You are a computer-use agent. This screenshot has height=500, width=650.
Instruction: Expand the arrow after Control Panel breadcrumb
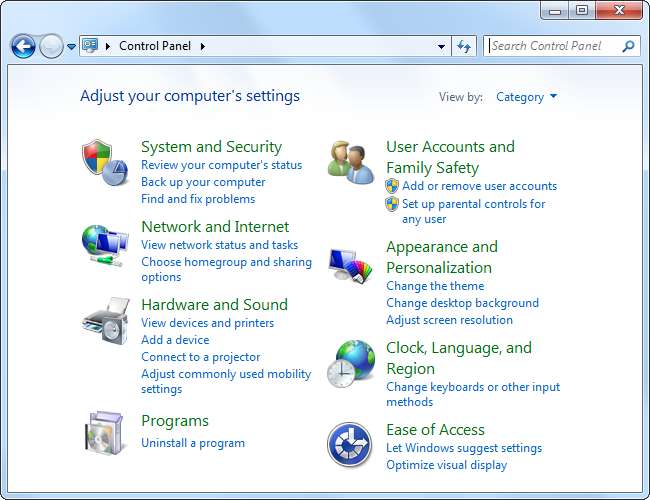click(203, 46)
